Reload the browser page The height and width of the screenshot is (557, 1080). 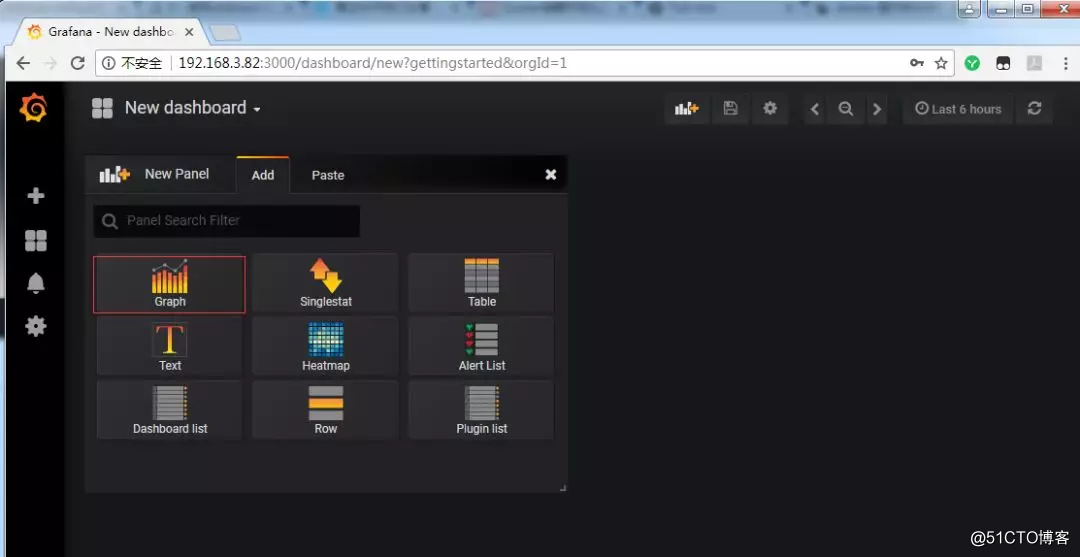(x=78, y=63)
